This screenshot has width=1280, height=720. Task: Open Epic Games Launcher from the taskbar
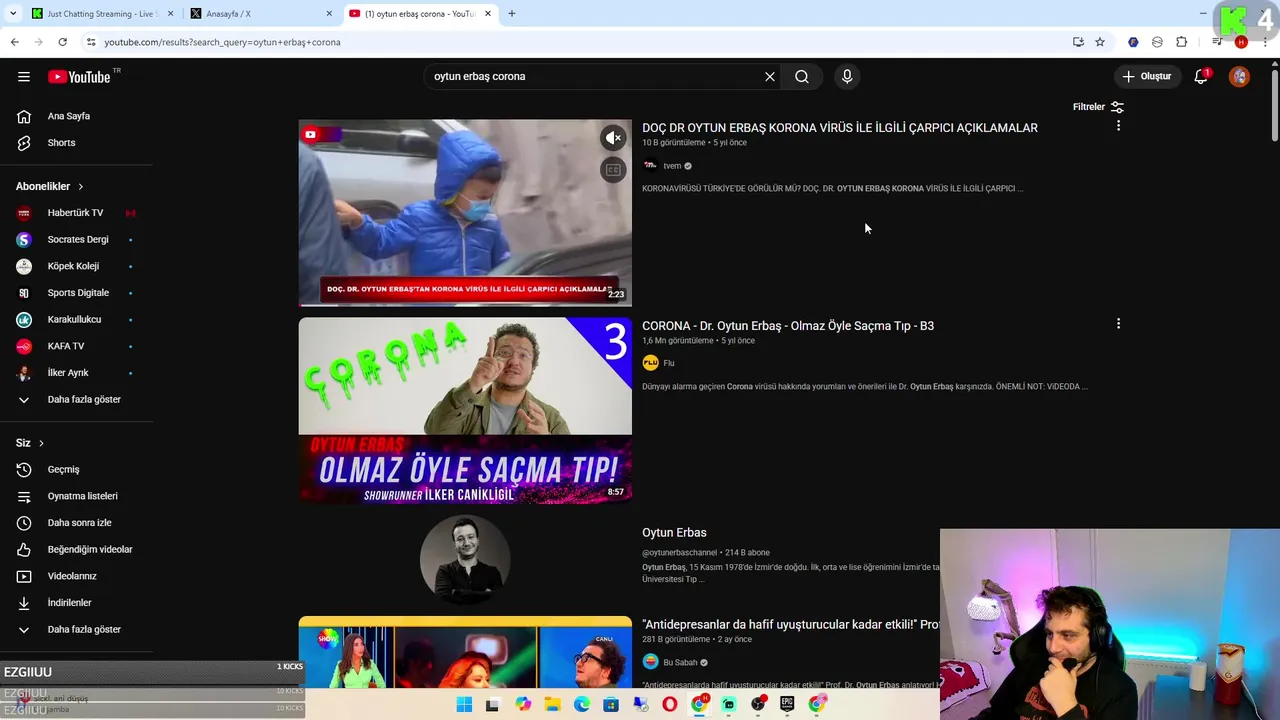(x=787, y=705)
